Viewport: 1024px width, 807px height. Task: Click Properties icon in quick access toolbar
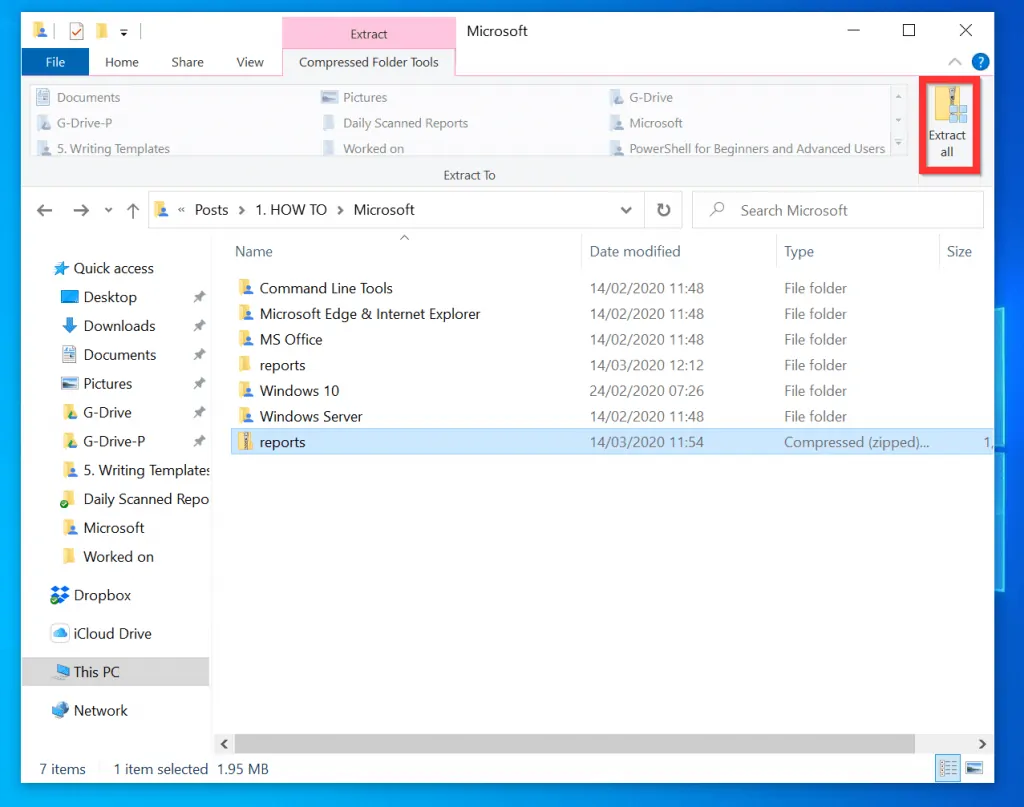coord(77,31)
